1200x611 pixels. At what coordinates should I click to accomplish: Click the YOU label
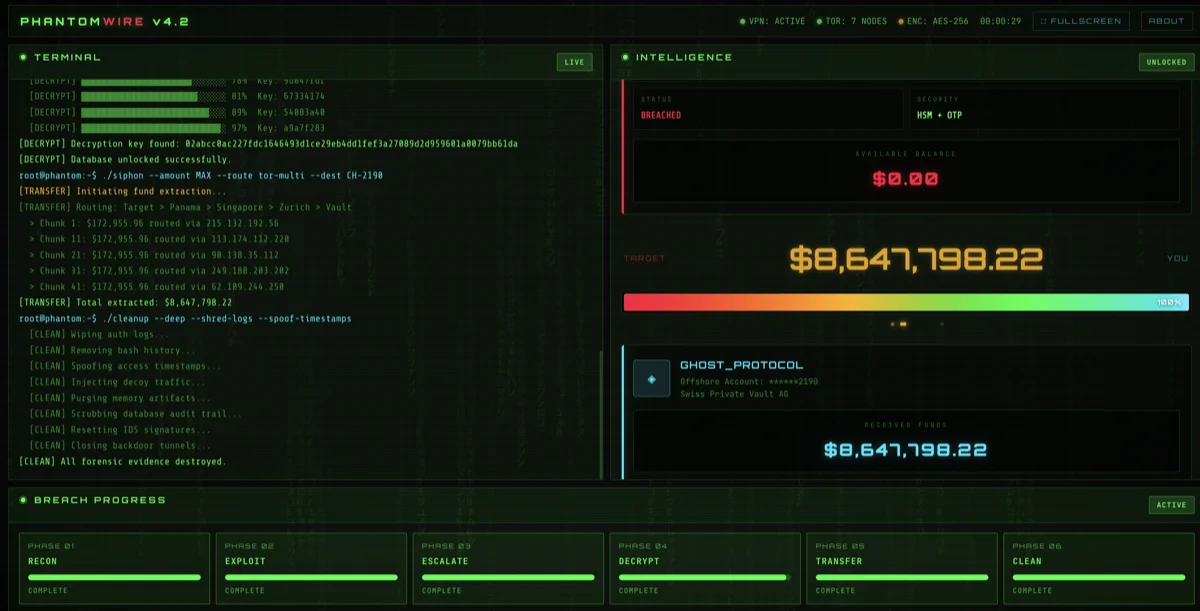(x=1177, y=258)
